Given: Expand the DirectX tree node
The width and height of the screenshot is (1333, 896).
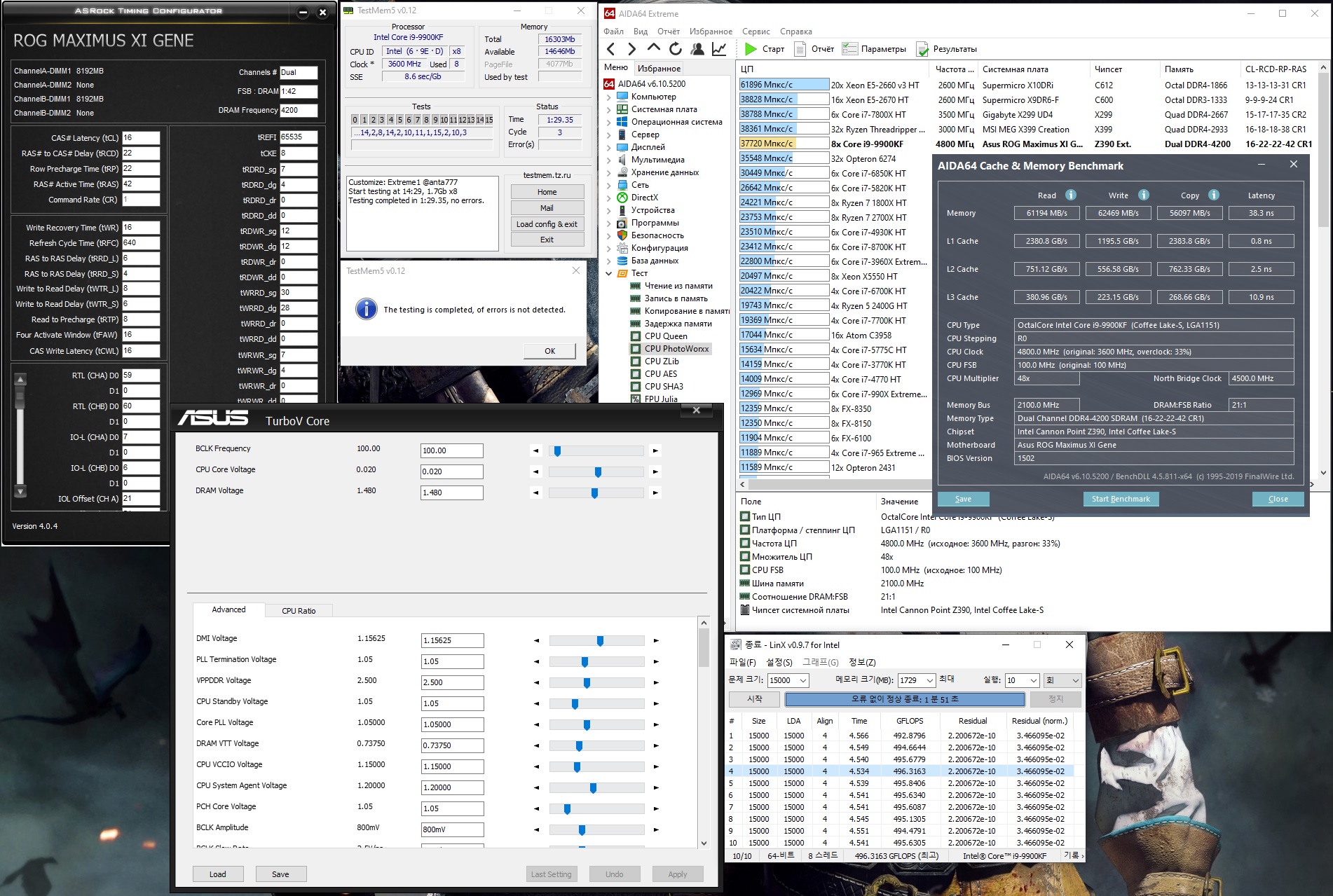Looking at the screenshot, I should click(609, 198).
